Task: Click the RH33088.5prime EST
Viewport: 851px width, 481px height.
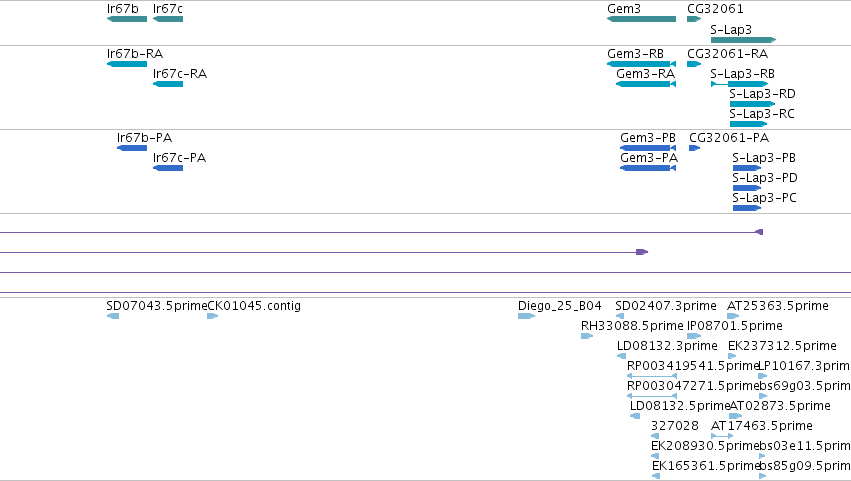Action: point(587,337)
